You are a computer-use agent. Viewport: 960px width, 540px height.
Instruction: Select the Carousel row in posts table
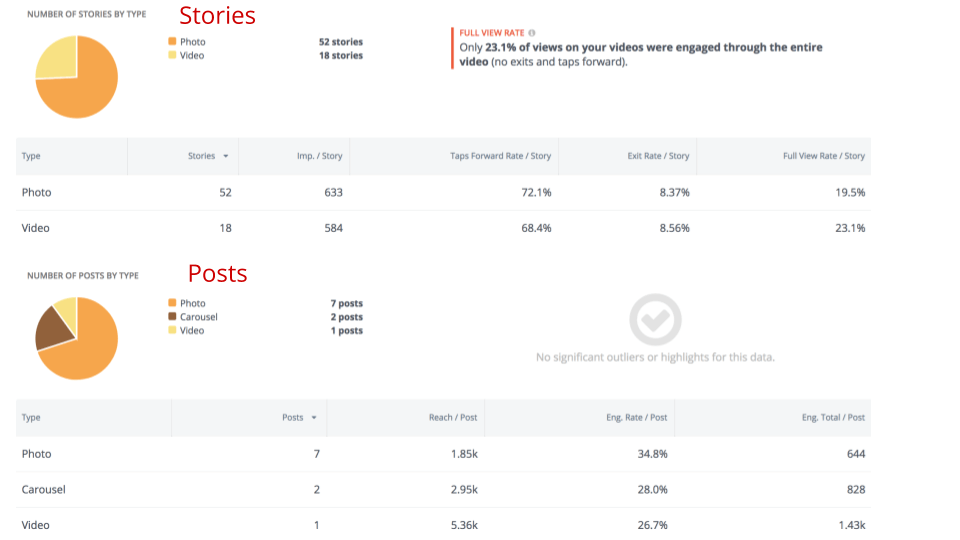(443, 489)
